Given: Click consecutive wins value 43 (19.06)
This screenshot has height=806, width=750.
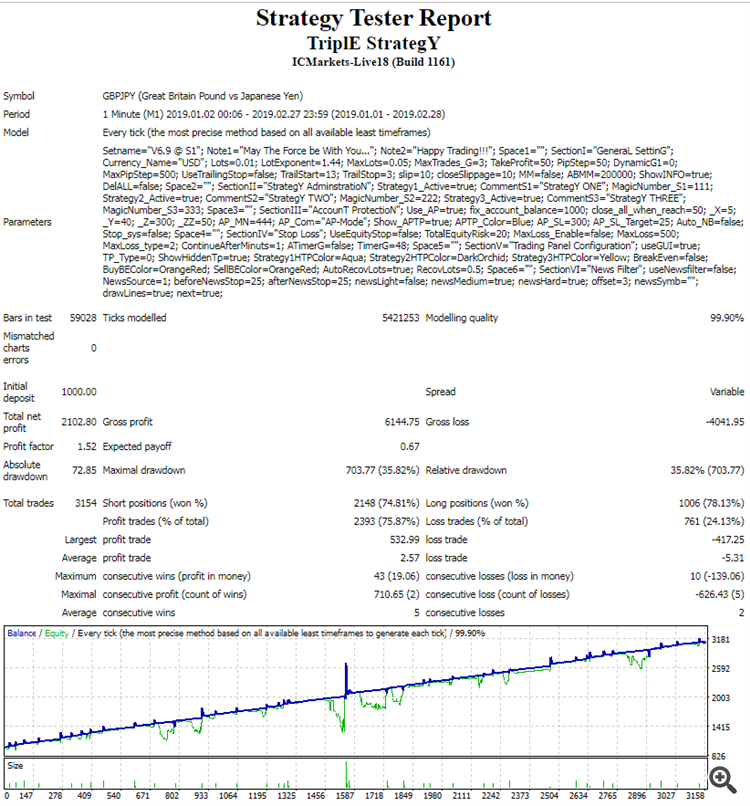Looking at the screenshot, I should 396,576.
